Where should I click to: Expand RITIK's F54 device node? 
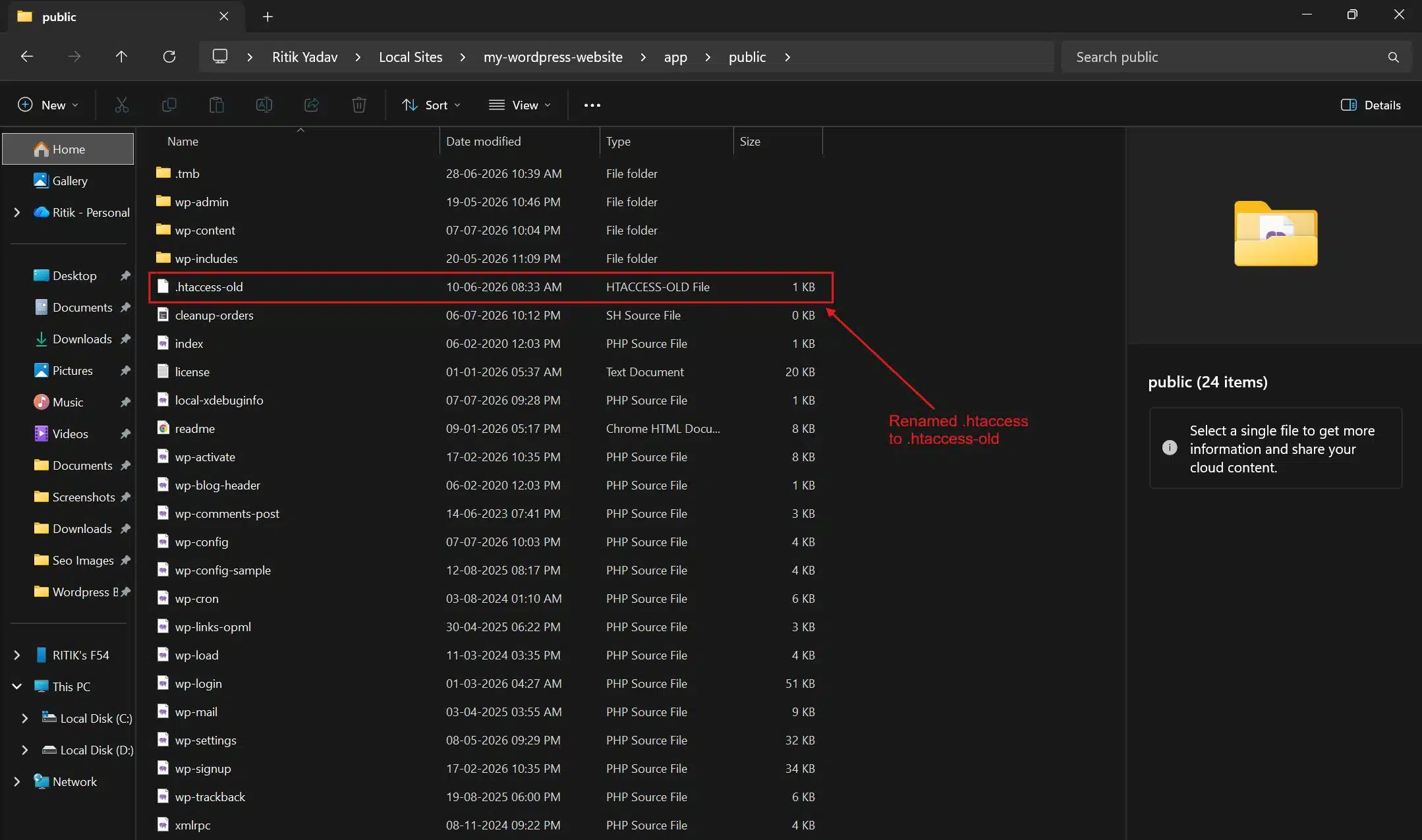coord(17,655)
